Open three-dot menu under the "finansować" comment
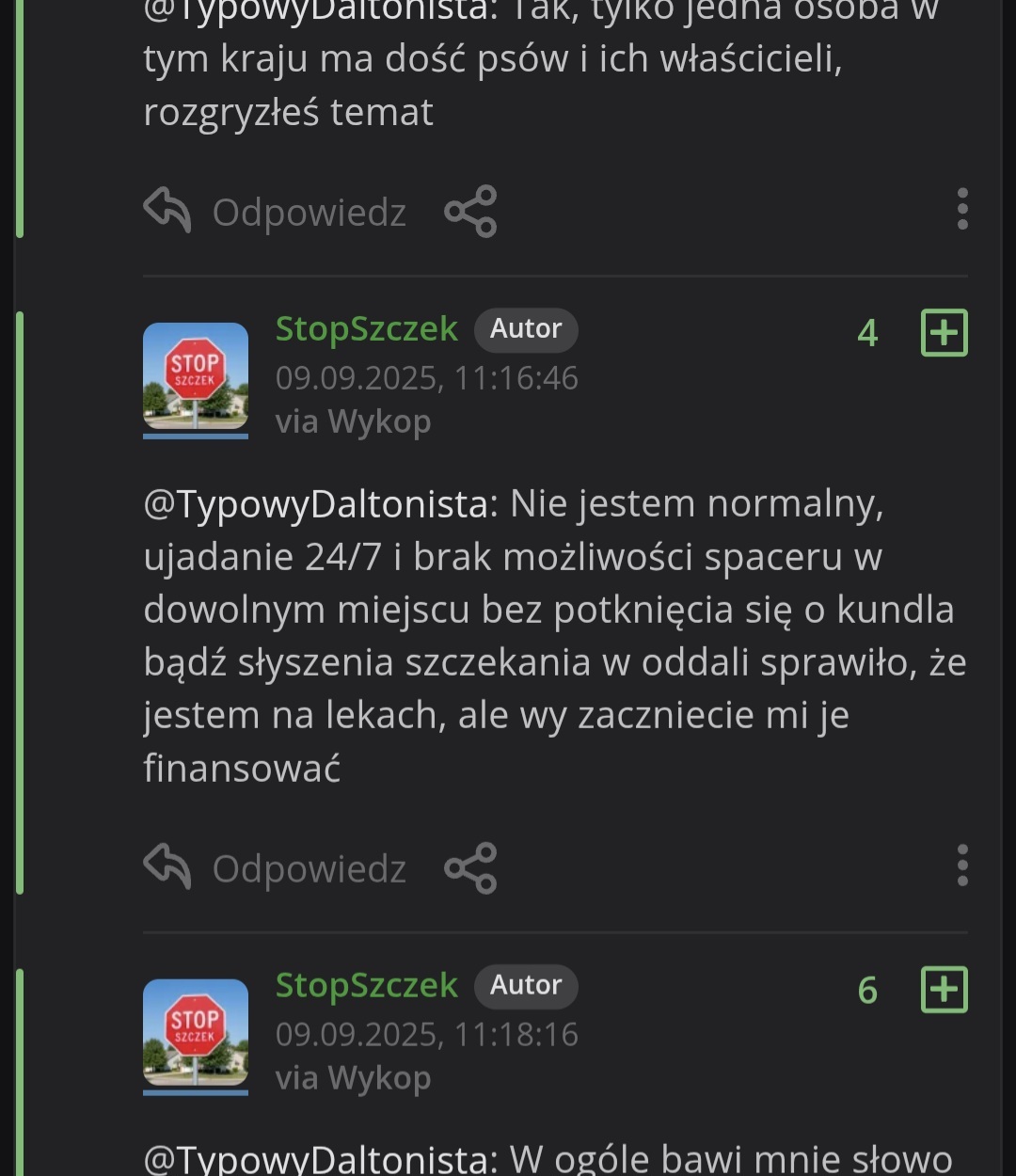1016x1176 pixels. click(x=961, y=866)
